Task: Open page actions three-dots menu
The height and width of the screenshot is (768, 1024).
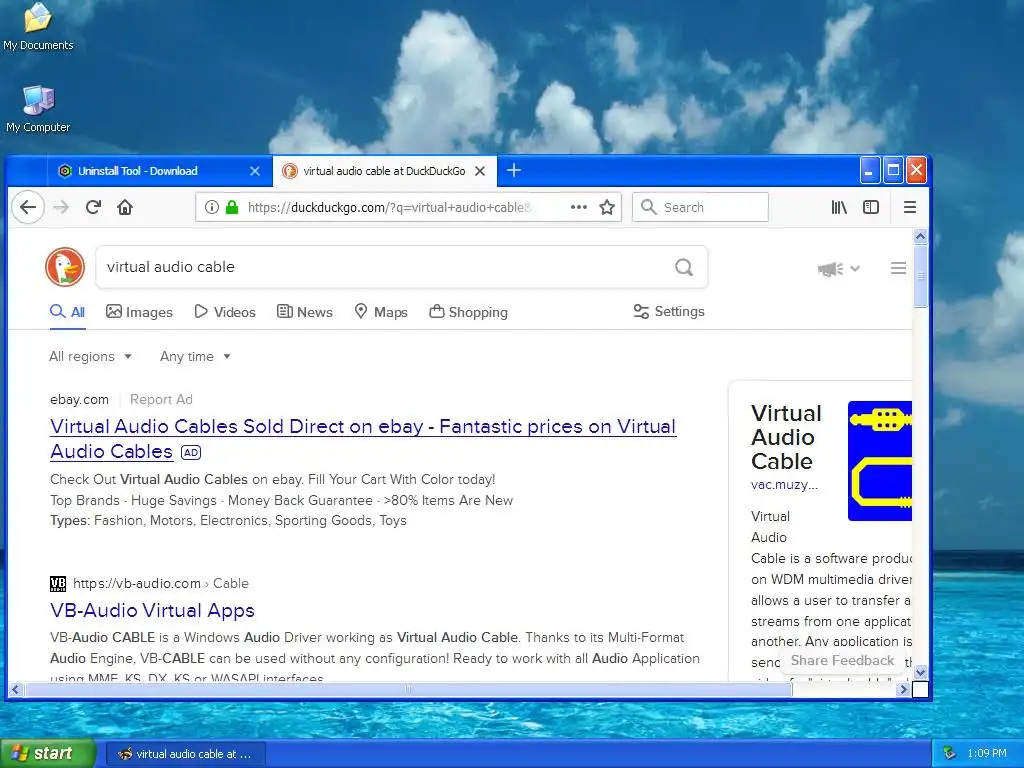Action: [579, 207]
